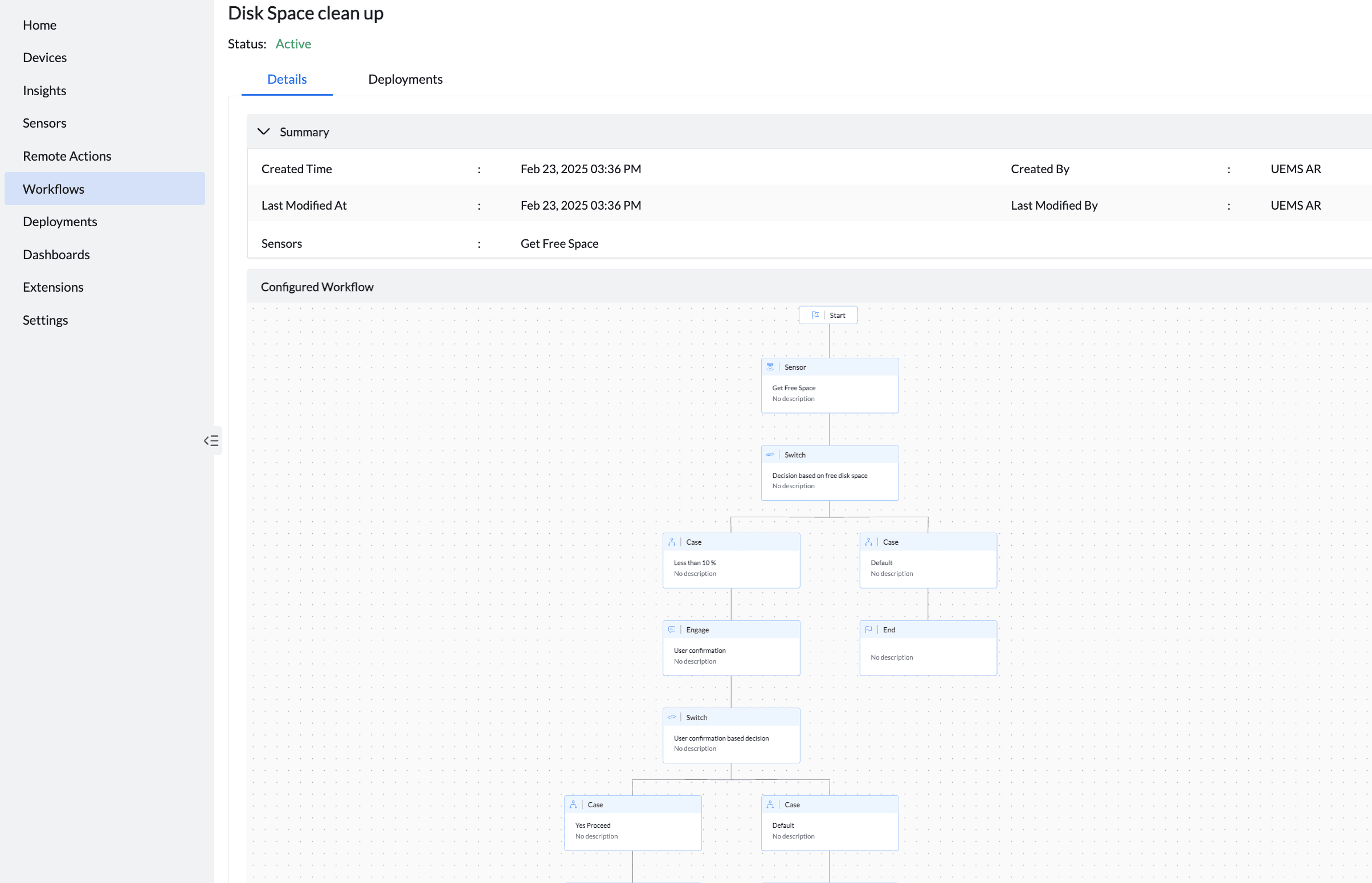Click the Start node flag icon
Image resolution: width=1372 pixels, height=883 pixels.
click(815, 315)
